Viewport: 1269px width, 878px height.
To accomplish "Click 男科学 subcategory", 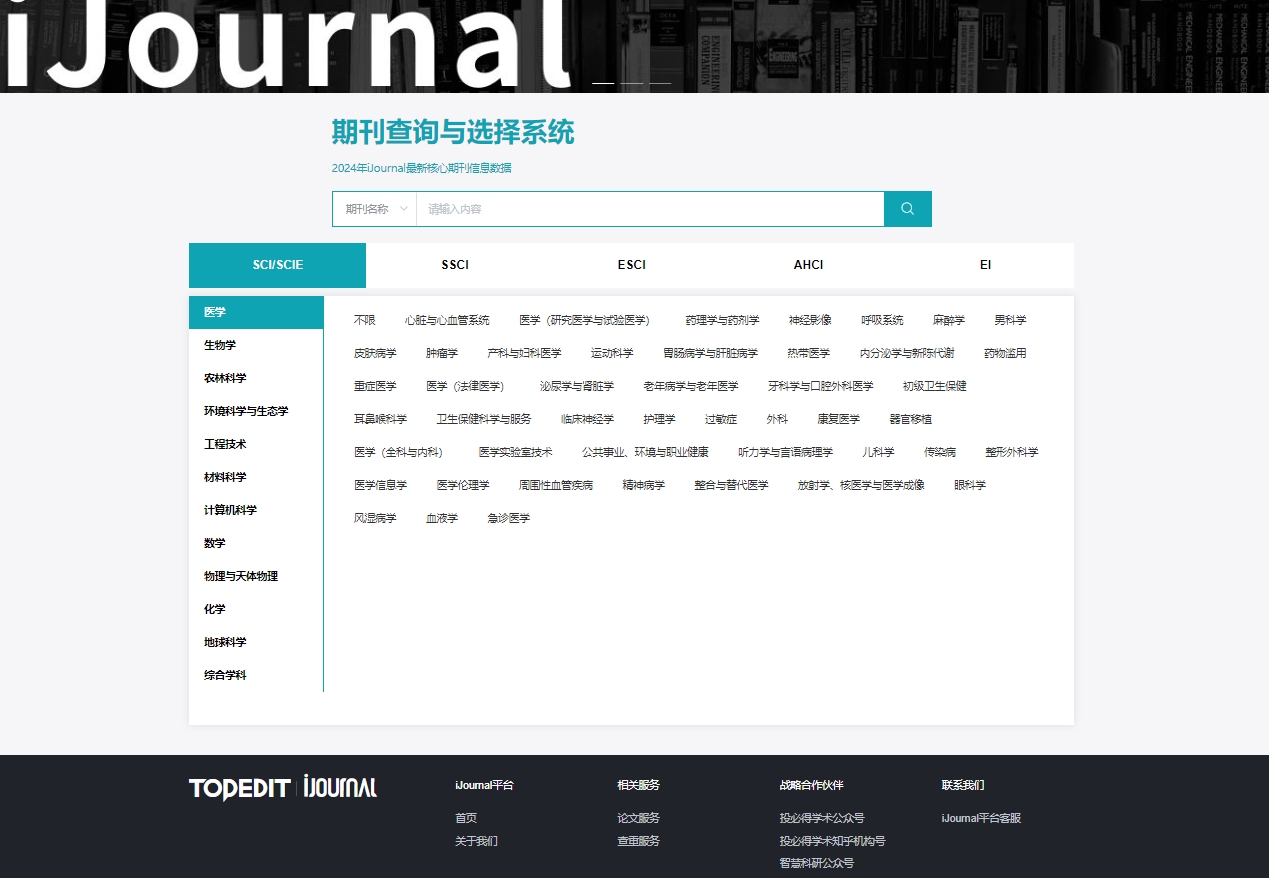I will [x=1010, y=320].
